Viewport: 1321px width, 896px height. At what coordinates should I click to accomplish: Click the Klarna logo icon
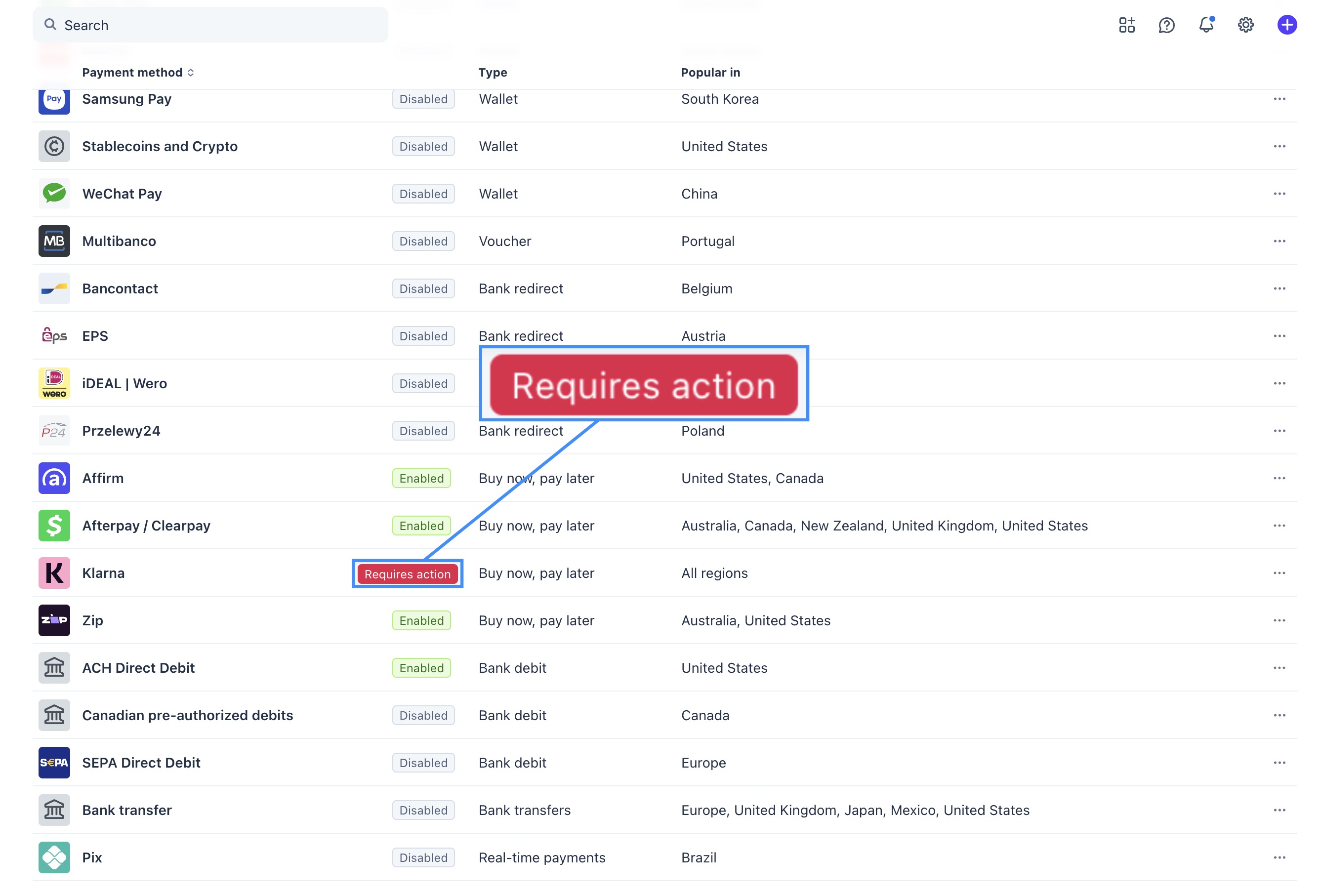click(x=54, y=572)
